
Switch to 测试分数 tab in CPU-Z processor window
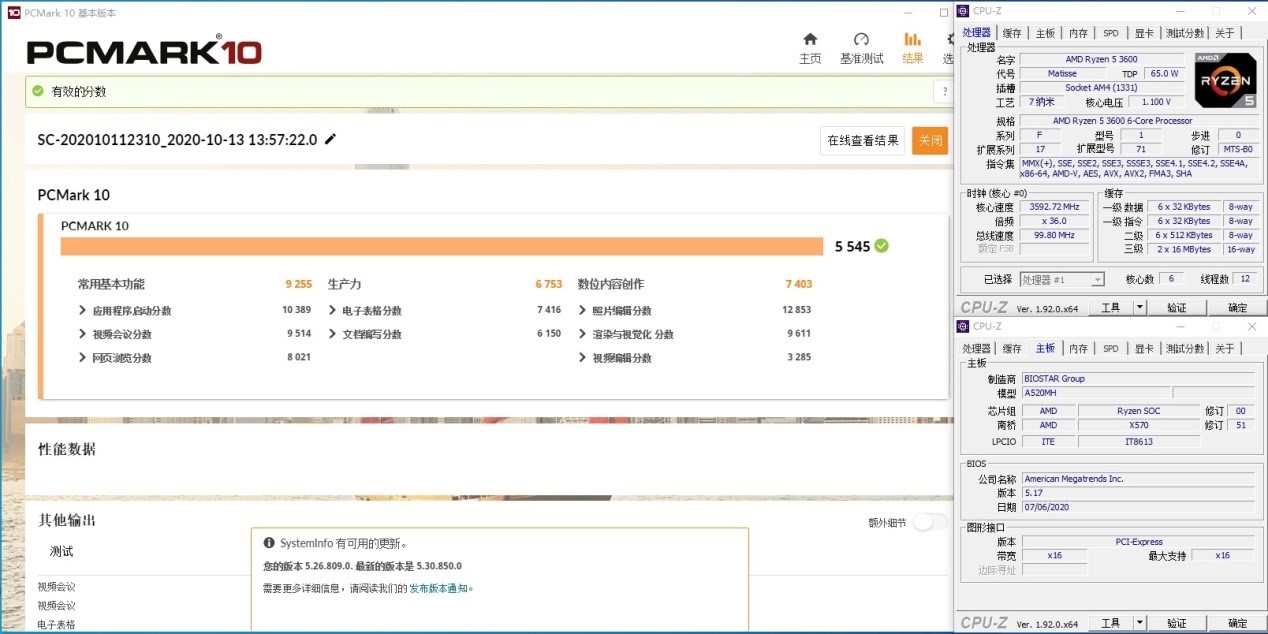point(1185,33)
